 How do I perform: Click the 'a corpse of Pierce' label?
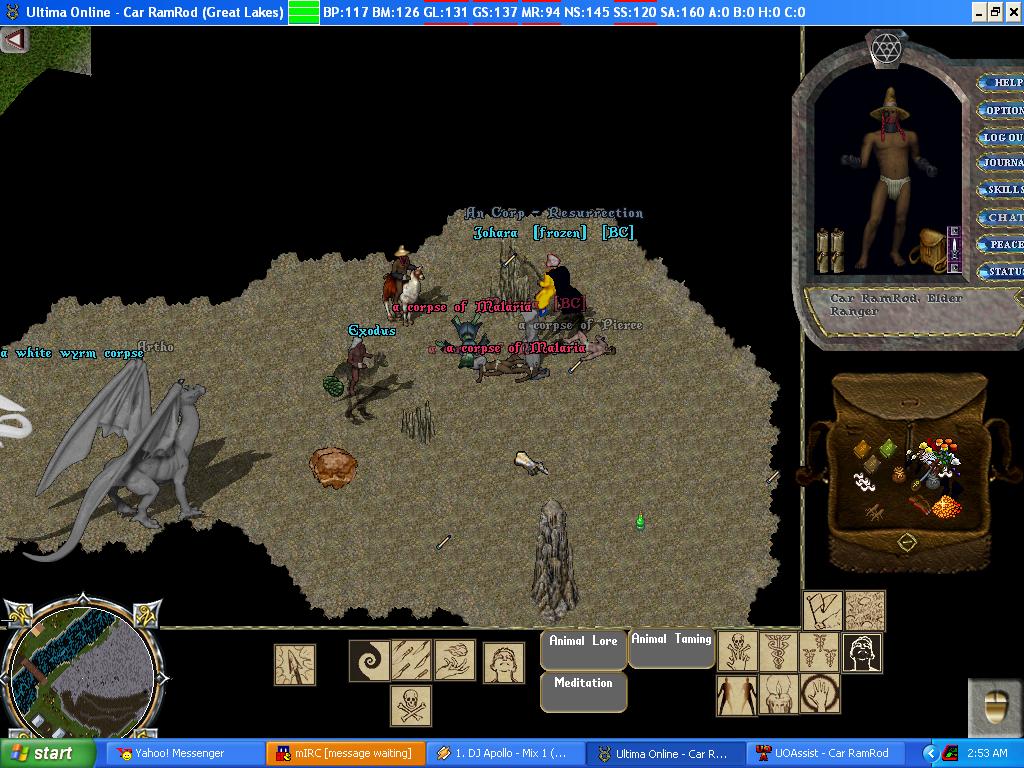click(581, 325)
